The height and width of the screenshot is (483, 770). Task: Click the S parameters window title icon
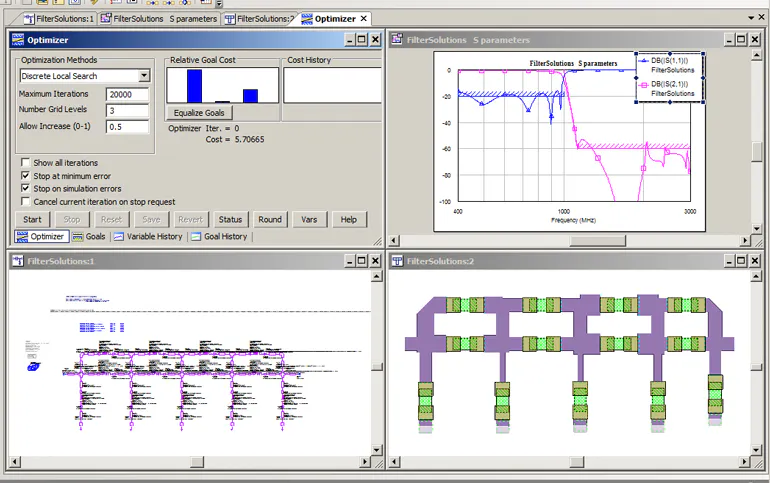click(397, 39)
